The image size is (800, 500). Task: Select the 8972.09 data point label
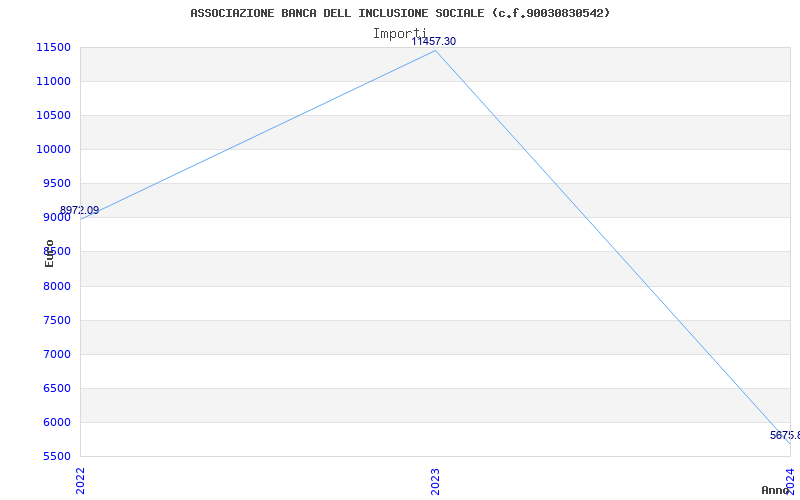pyautogui.click(x=79, y=210)
